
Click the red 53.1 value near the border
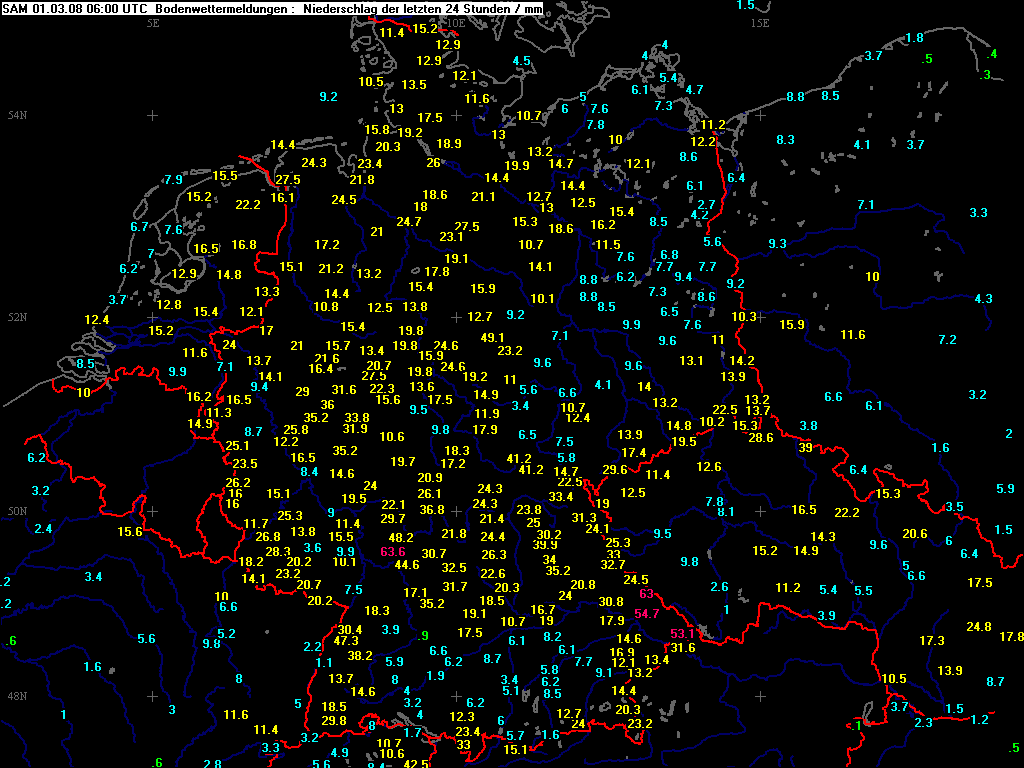point(682,633)
